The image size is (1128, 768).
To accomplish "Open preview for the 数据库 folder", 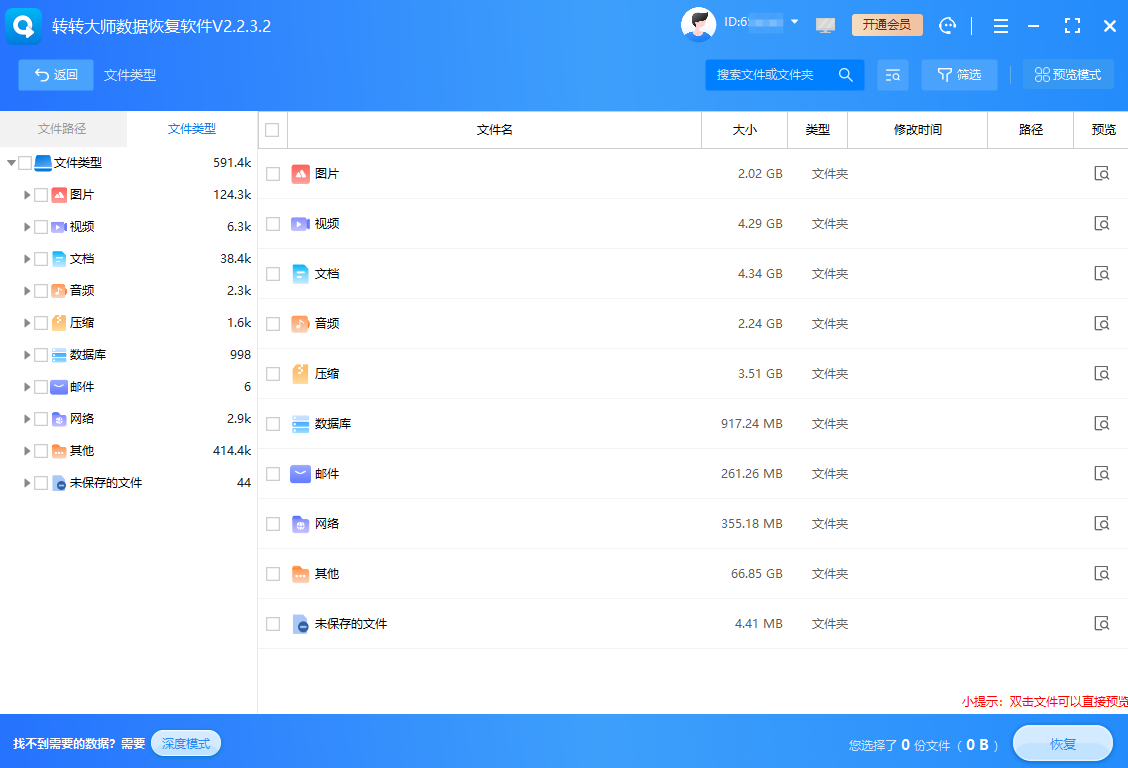I will [x=1102, y=423].
